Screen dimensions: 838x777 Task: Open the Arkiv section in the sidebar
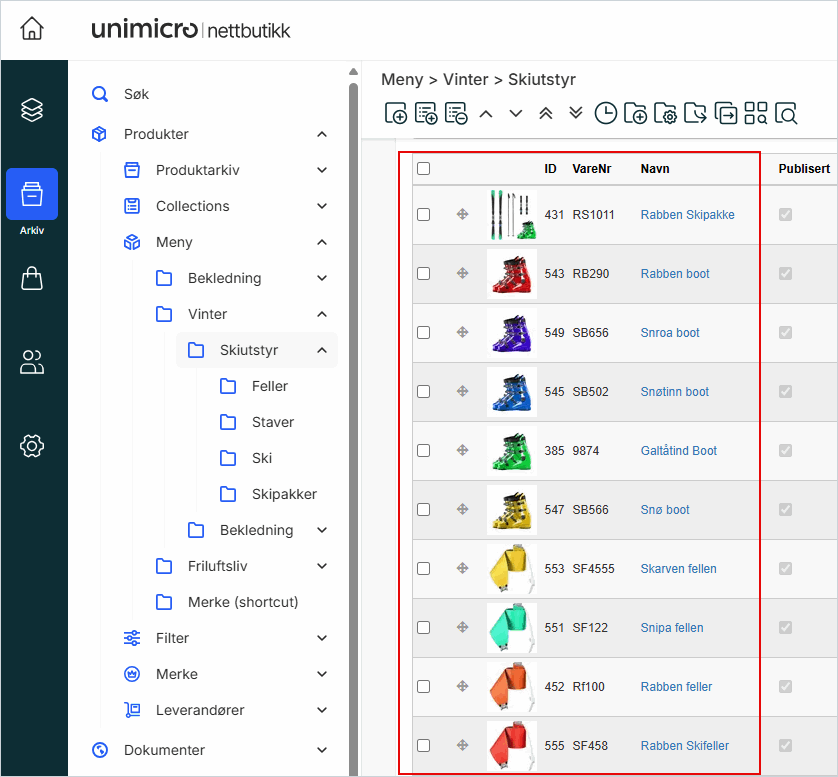[x=32, y=195]
